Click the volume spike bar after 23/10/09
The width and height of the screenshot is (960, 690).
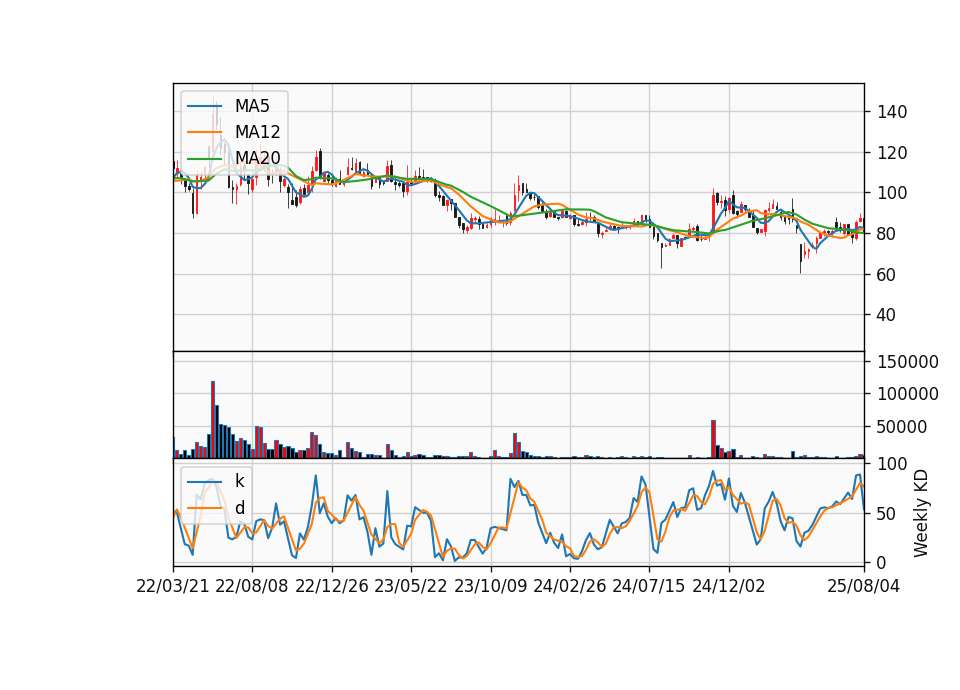click(x=515, y=446)
